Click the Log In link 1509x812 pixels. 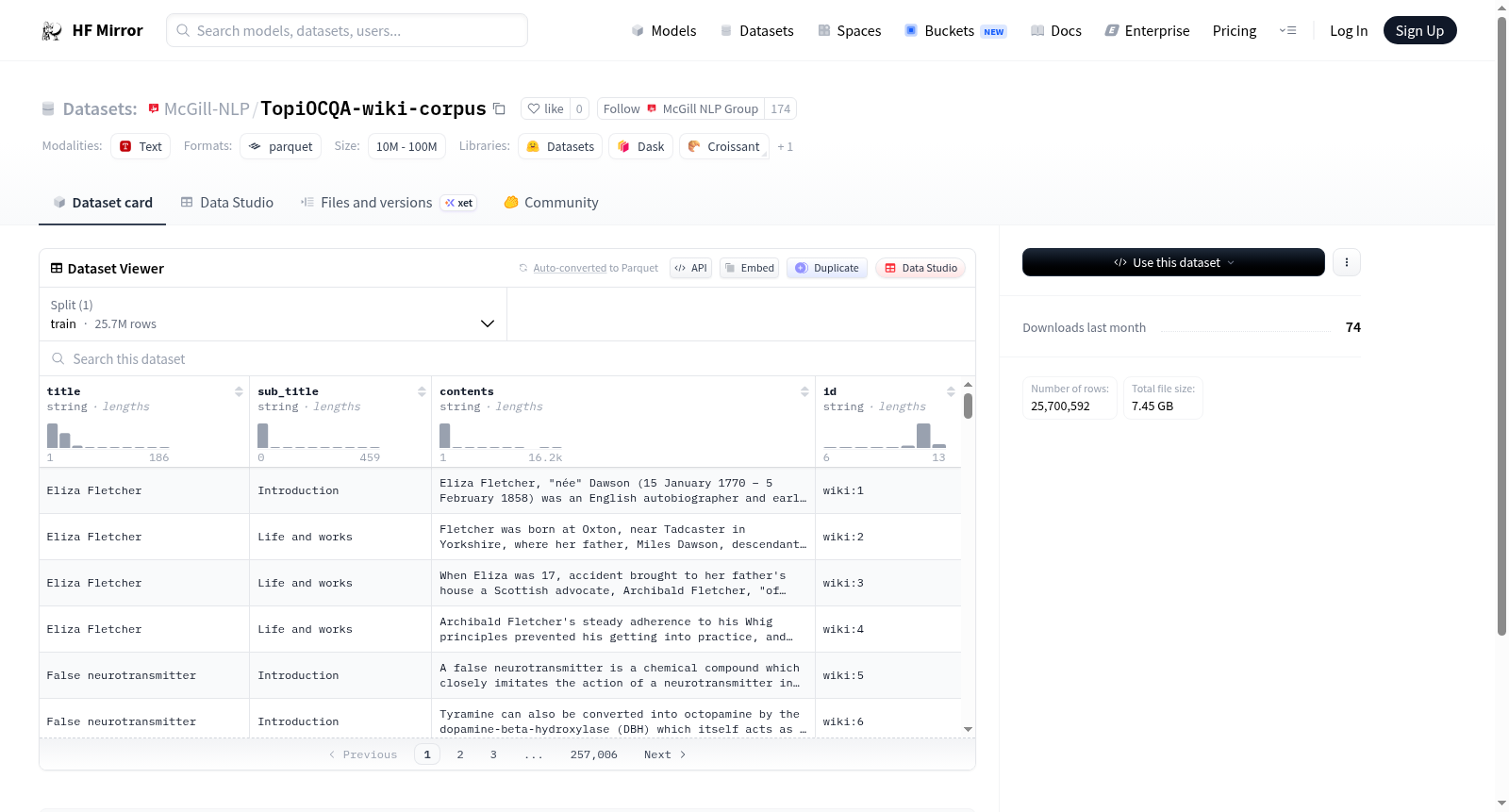(x=1349, y=30)
